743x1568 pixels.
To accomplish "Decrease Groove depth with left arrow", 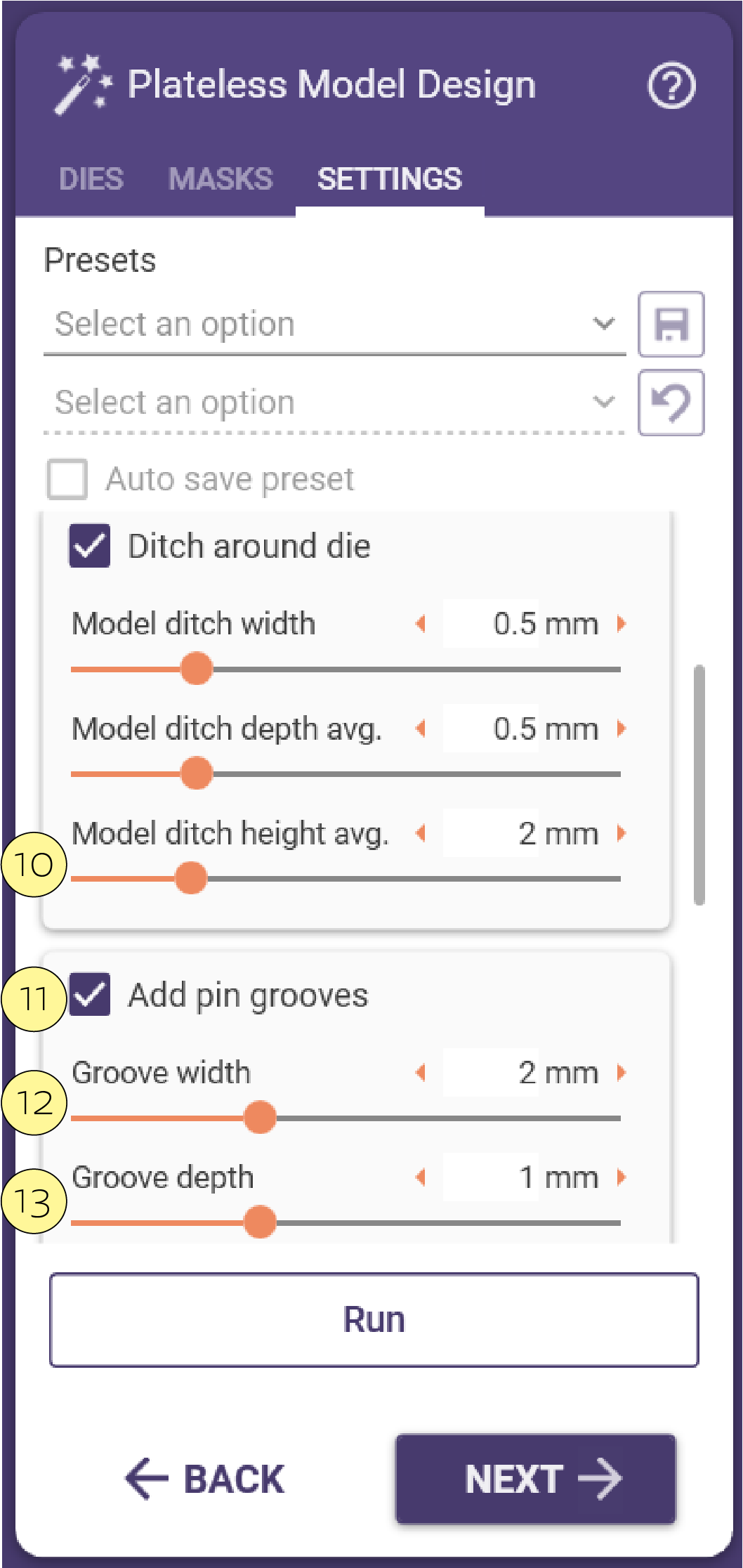I will click(x=421, y=1177).
